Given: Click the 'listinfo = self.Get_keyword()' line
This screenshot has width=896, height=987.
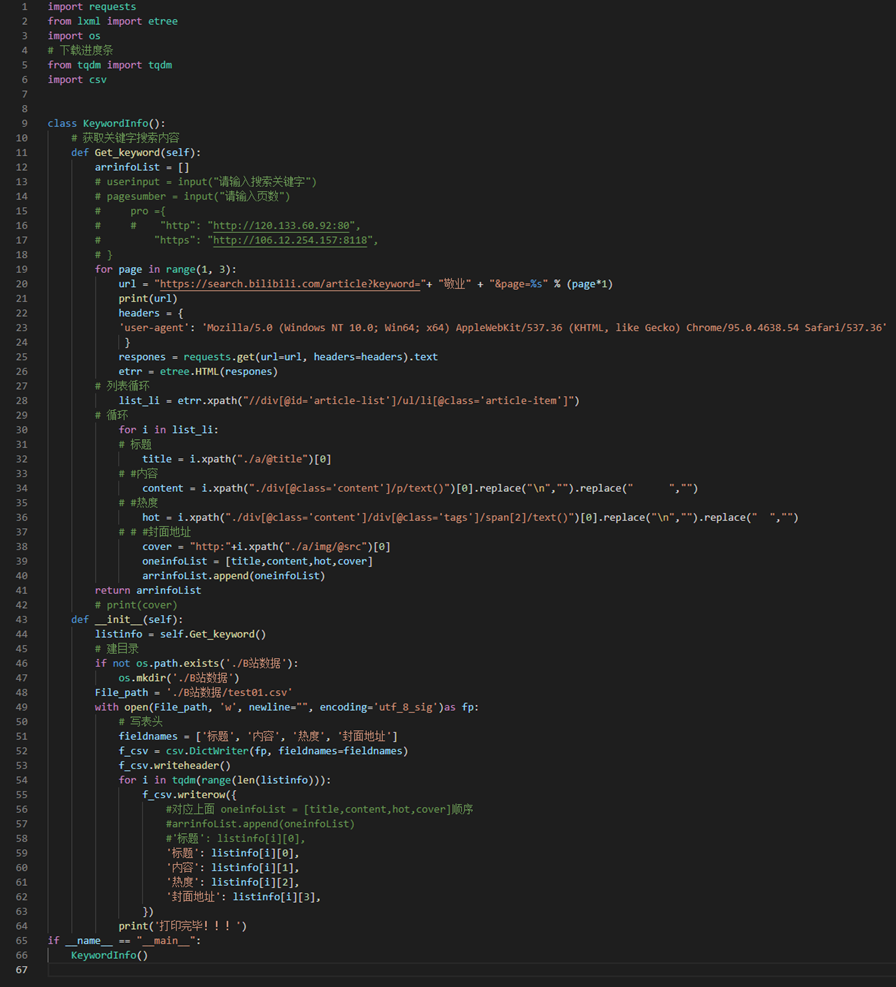Looking at the screenshot, I should tap(181, 634).
